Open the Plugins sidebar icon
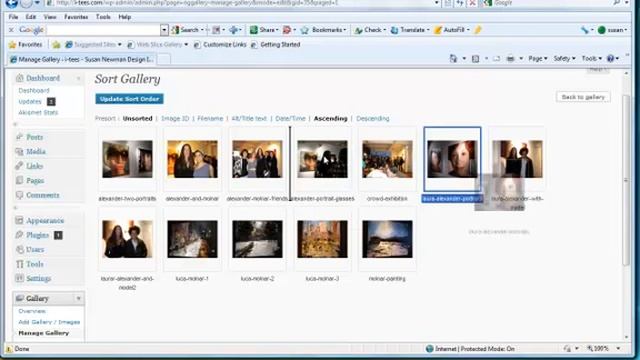This screenshot has height=360, width=640. [19, 235]
